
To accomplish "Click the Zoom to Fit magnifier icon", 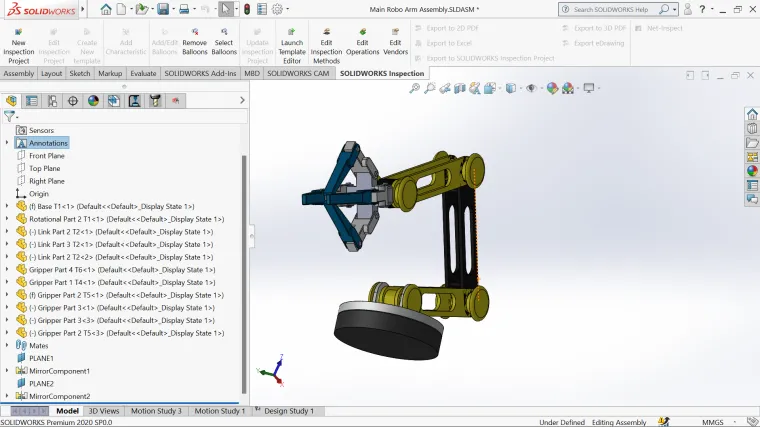I will click(415, 88).
